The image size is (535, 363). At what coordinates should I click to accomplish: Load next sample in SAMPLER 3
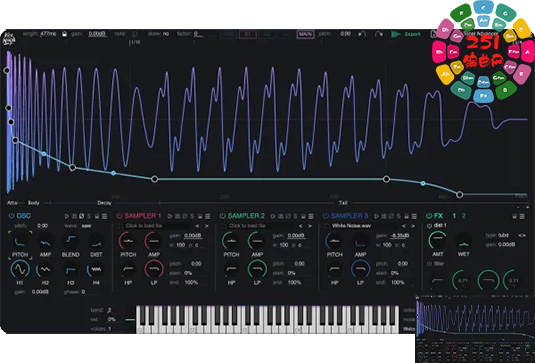pos(413,226)
